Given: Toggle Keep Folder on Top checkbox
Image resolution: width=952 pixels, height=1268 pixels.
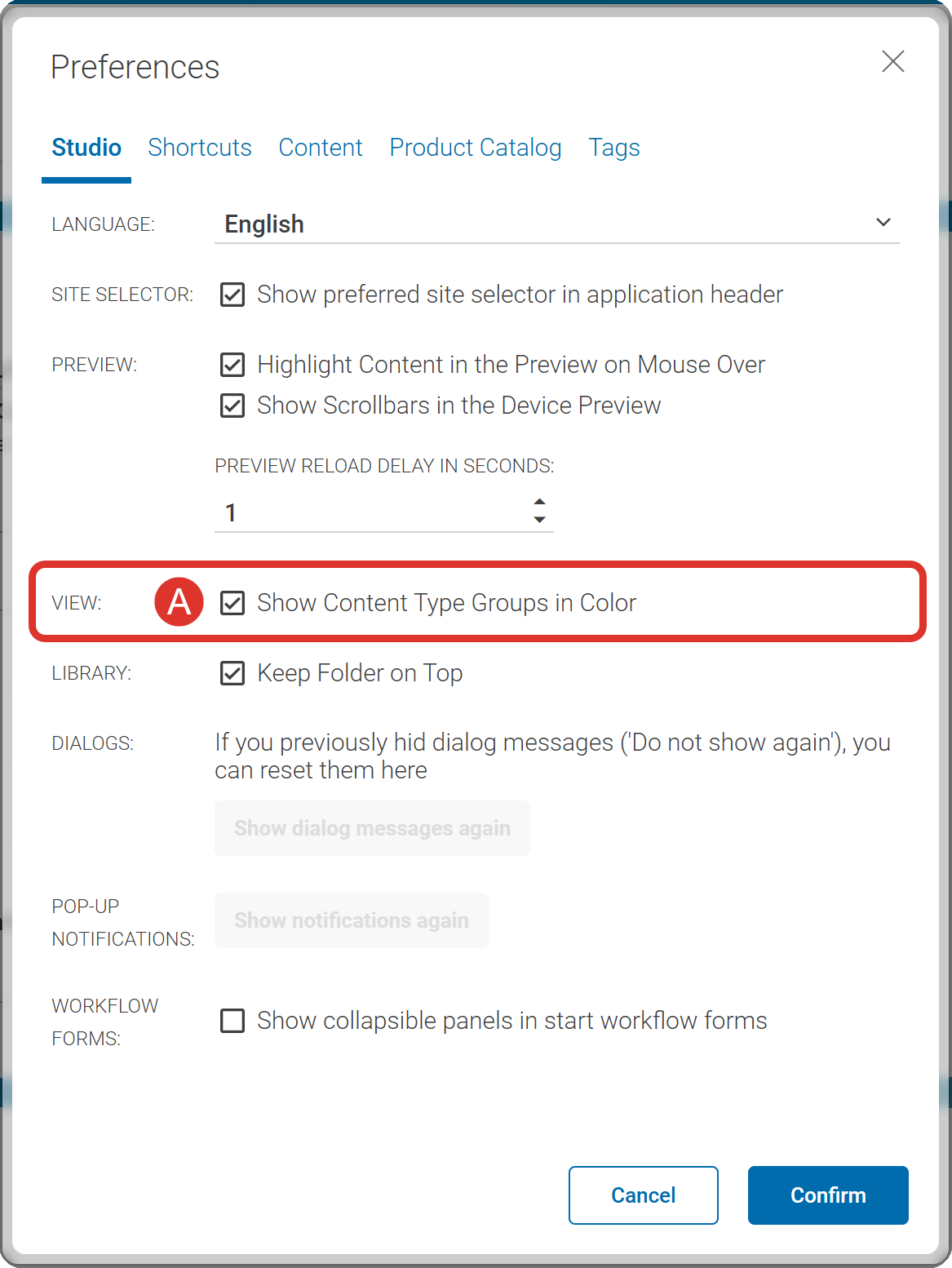Looking at the screenshot, I should point(232,673).
